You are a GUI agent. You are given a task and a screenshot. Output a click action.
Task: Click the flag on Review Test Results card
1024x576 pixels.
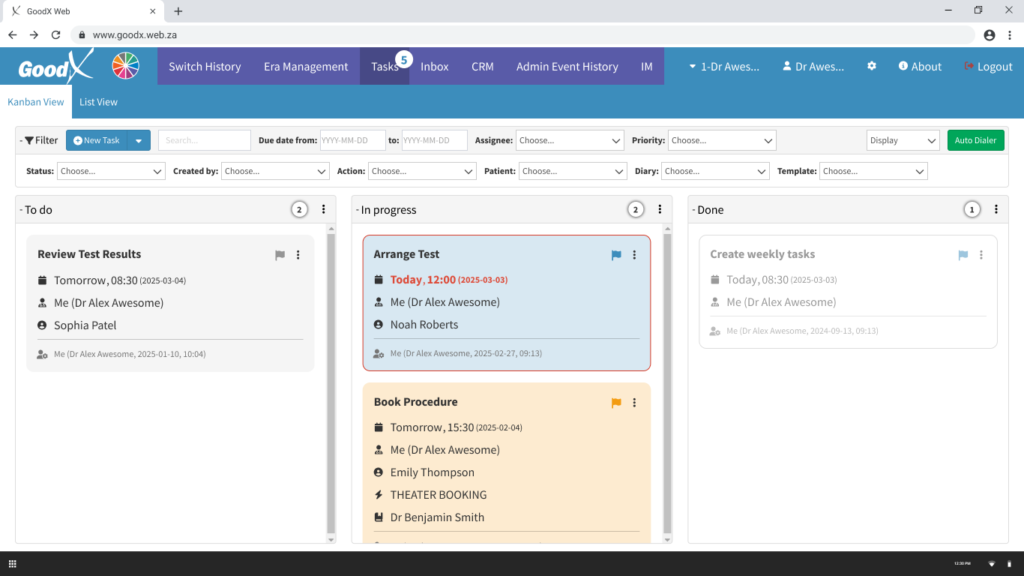[x=280, y=255]
